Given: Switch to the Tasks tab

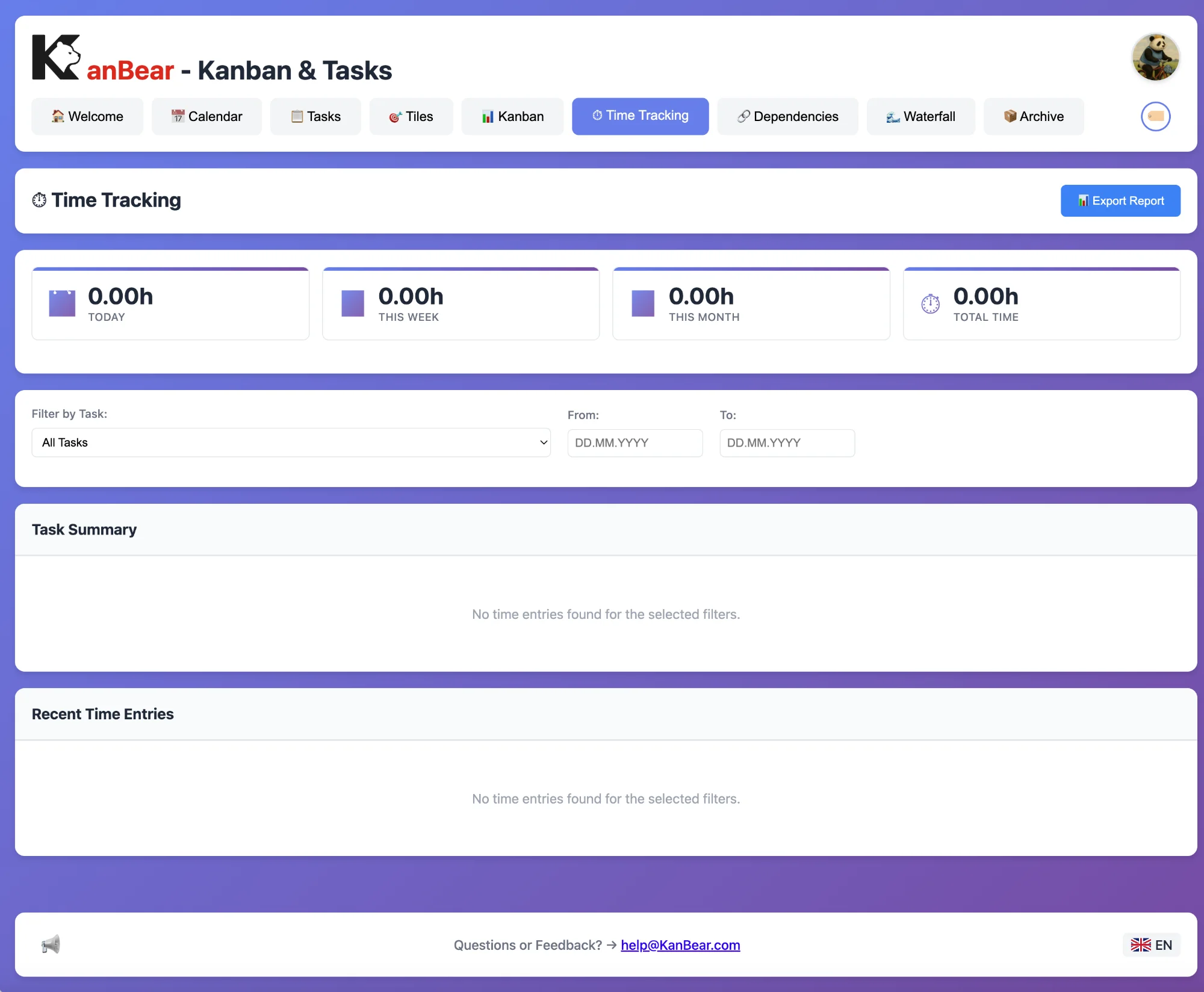Looking at the screenshot, I should click(315, 116).
